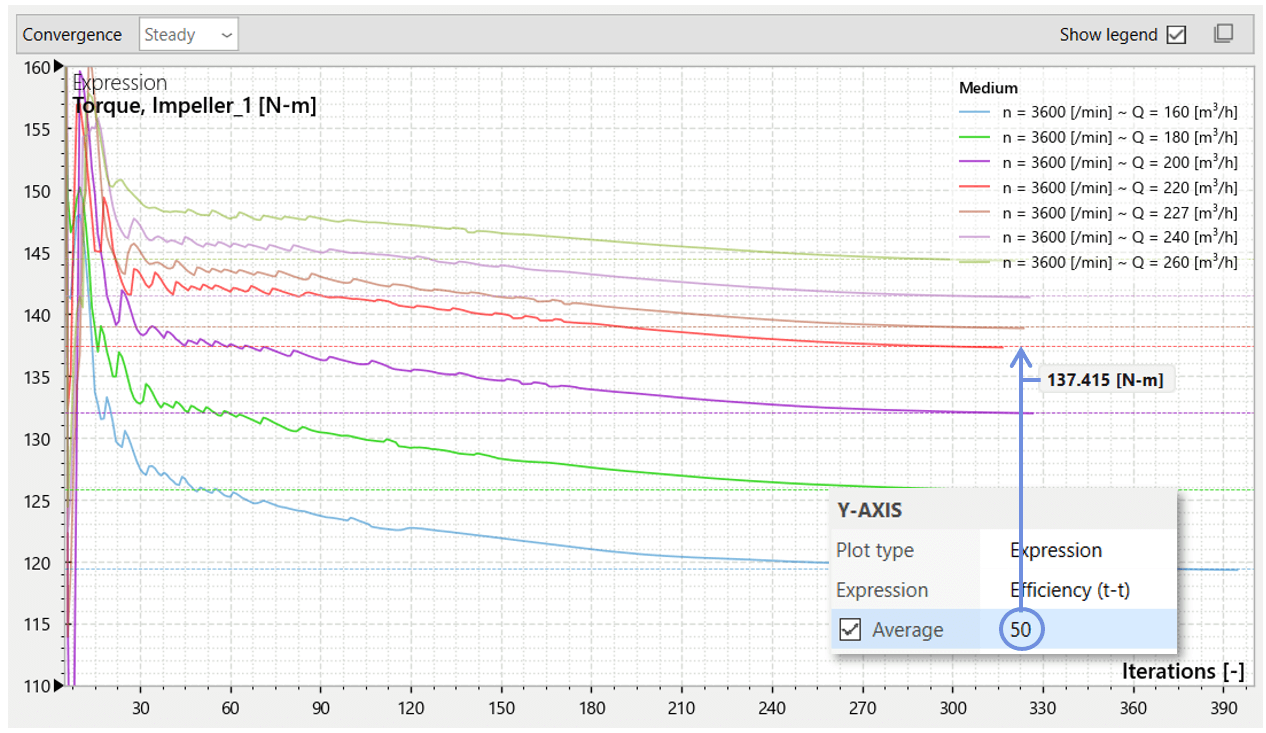Click the Iterations [-] axis label
Viewport: 1266px width, 733px height.
tap(1183, 671)
